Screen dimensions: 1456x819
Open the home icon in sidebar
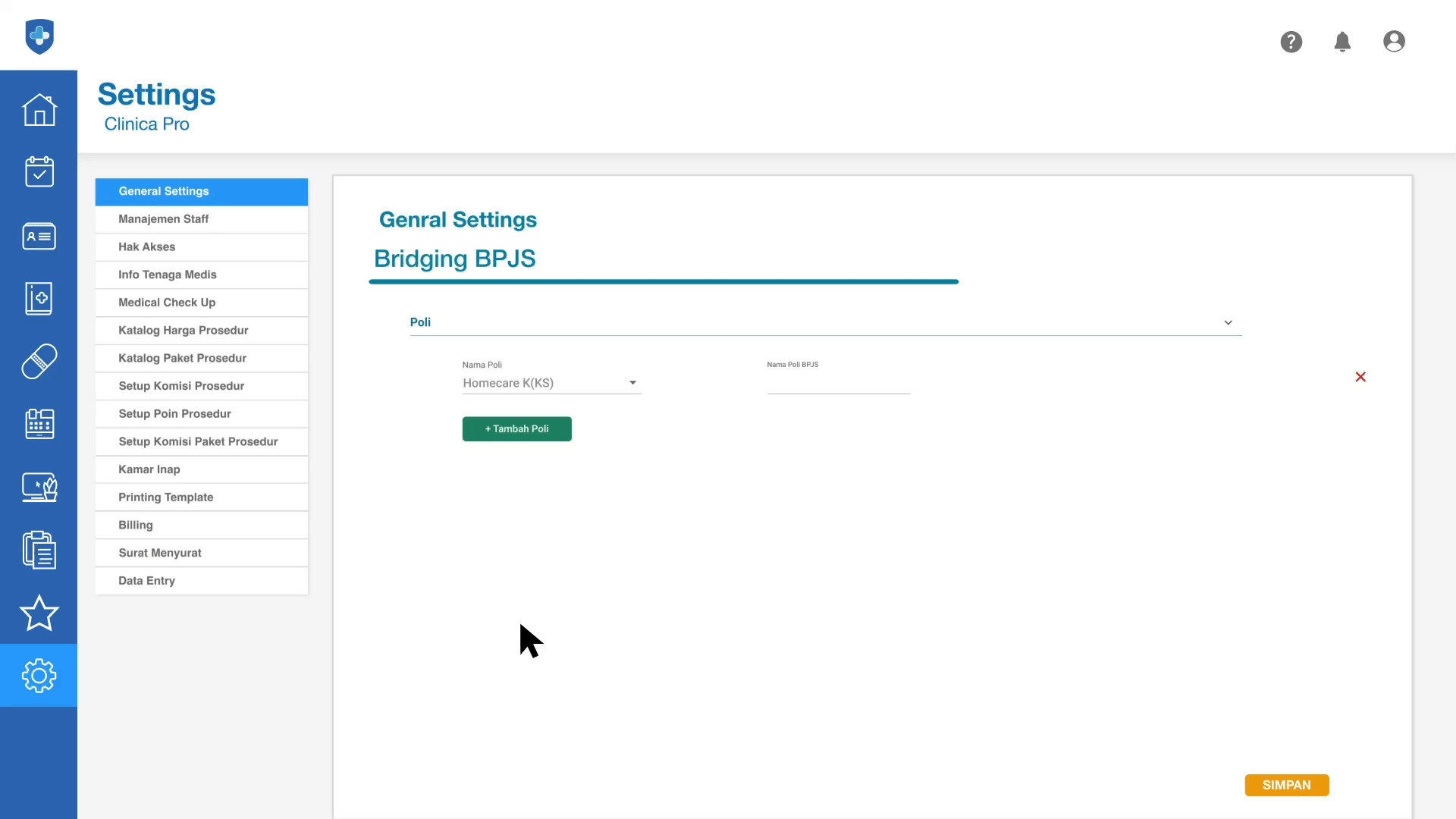39,110
